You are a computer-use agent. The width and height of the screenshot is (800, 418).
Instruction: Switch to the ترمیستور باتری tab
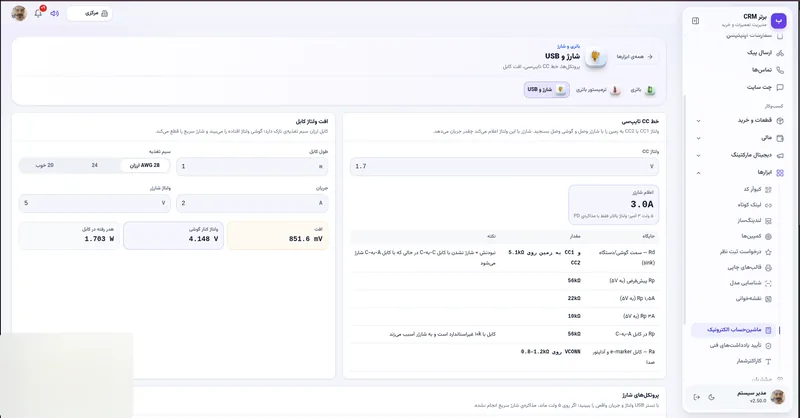tap(598, 90)
